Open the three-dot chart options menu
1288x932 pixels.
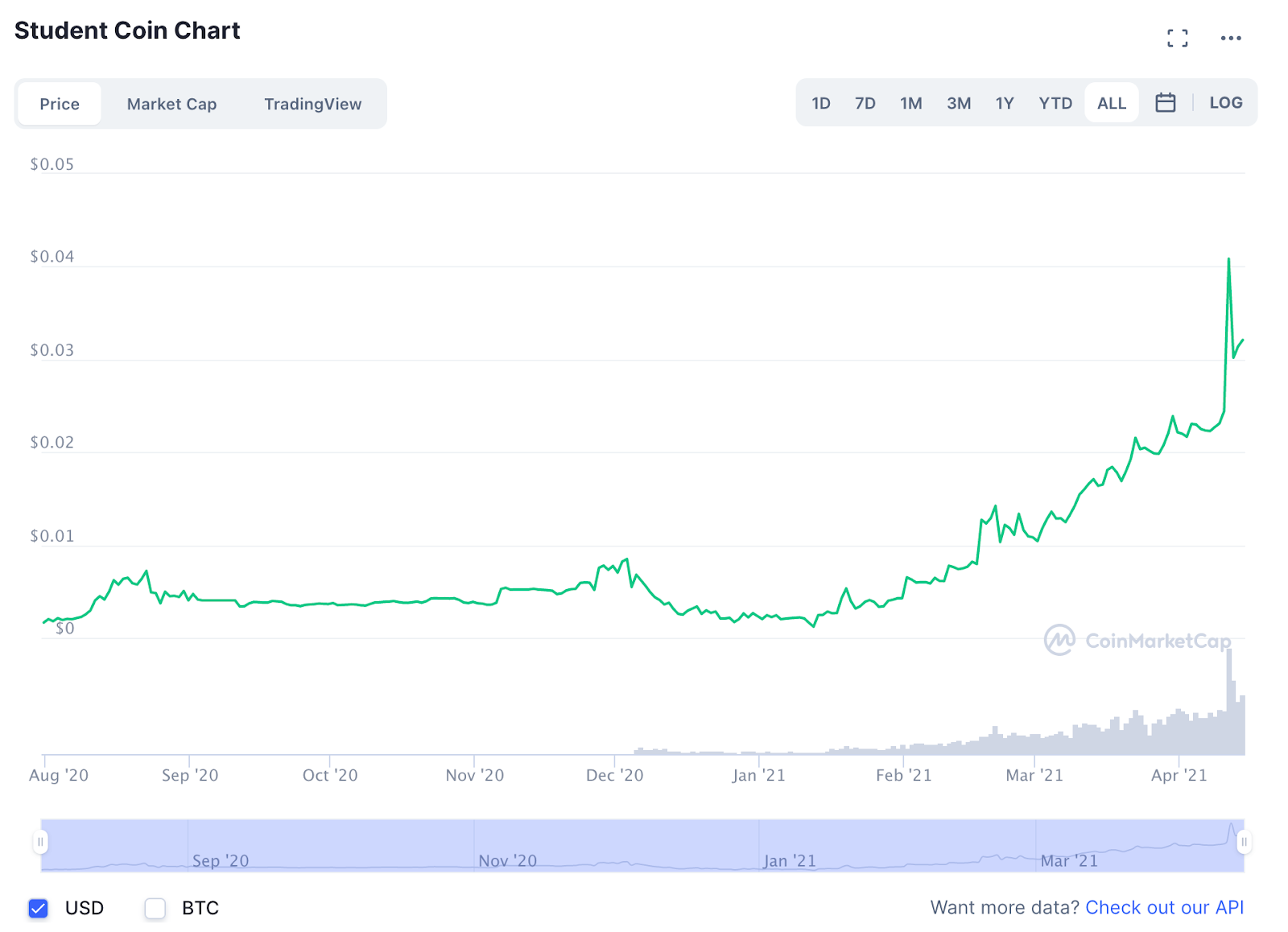1230,38
